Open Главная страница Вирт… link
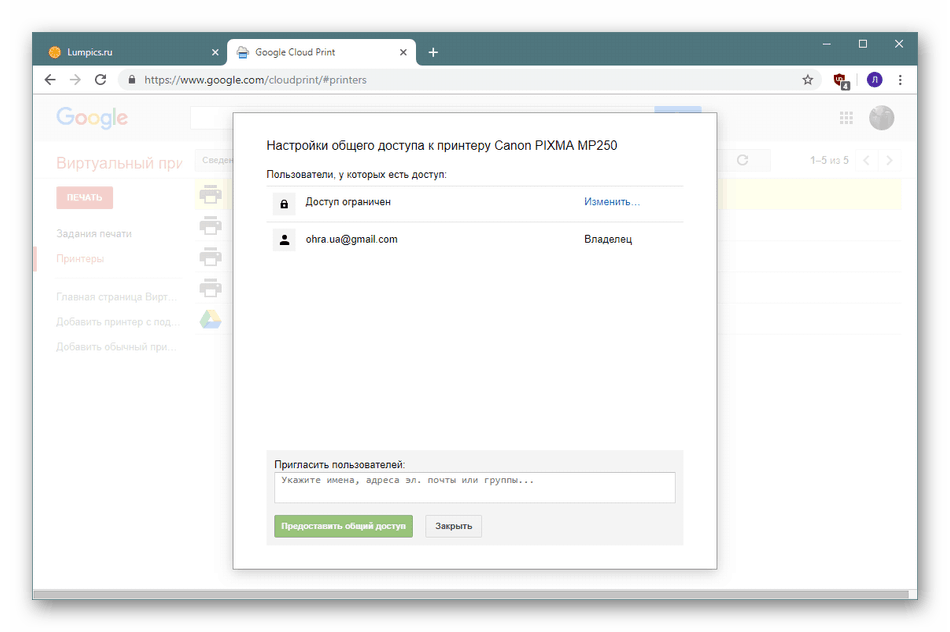 (117, 297)
